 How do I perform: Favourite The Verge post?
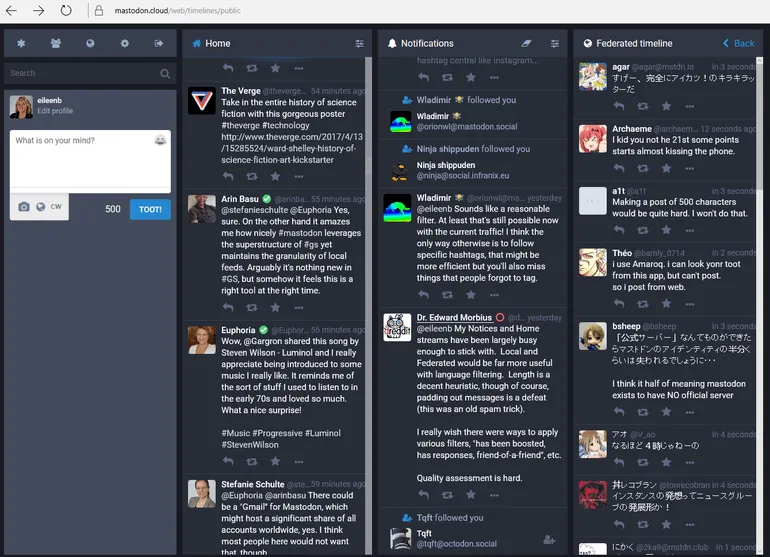pyautogui.click(x=275, y=176)
